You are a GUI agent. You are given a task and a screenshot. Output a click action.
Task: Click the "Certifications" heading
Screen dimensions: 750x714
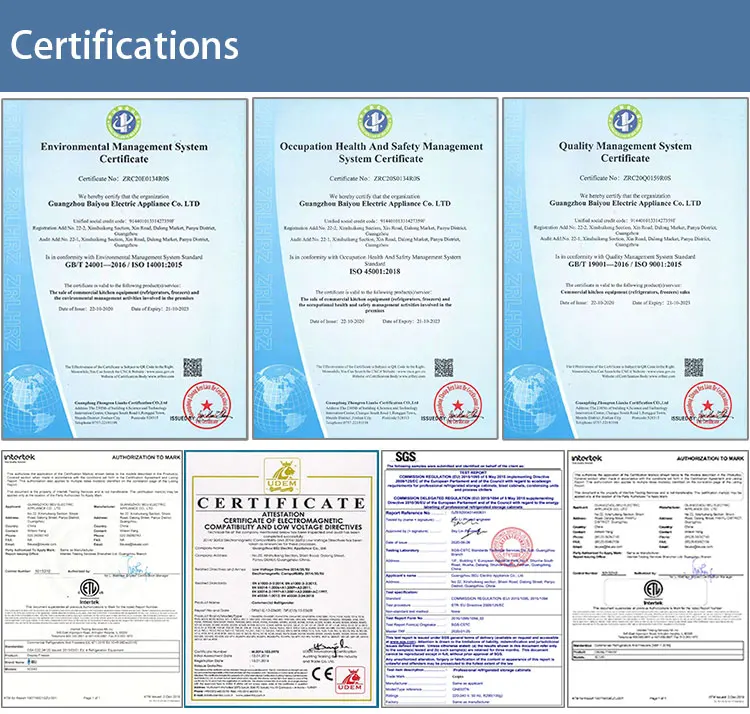point(124,45)
